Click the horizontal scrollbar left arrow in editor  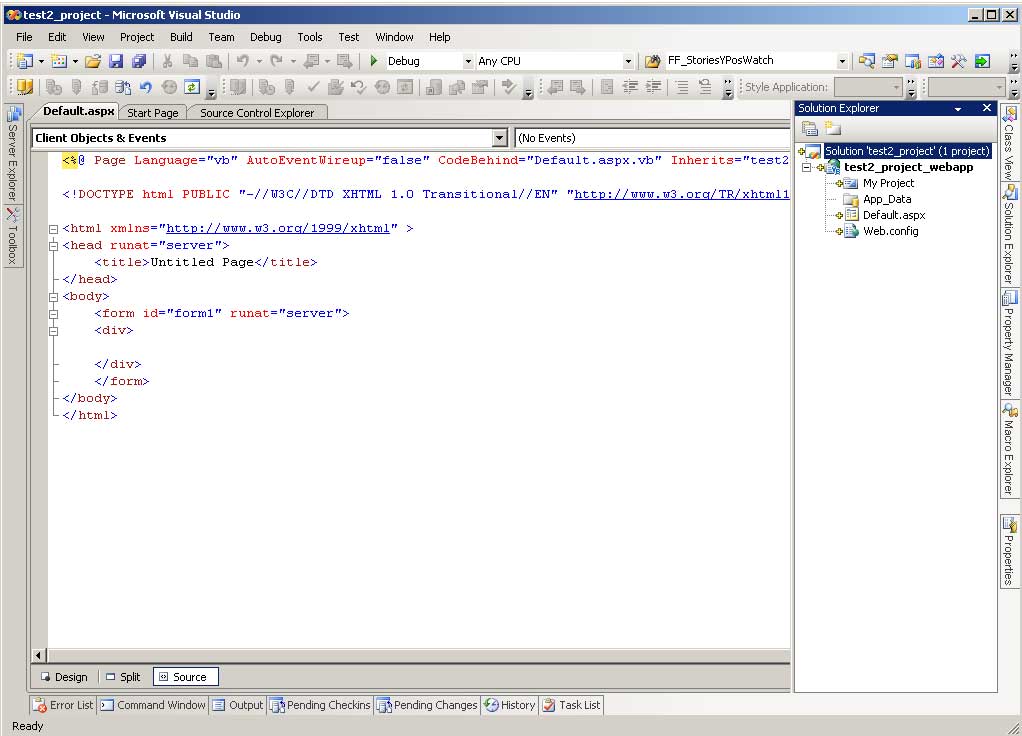pos(38,655)
